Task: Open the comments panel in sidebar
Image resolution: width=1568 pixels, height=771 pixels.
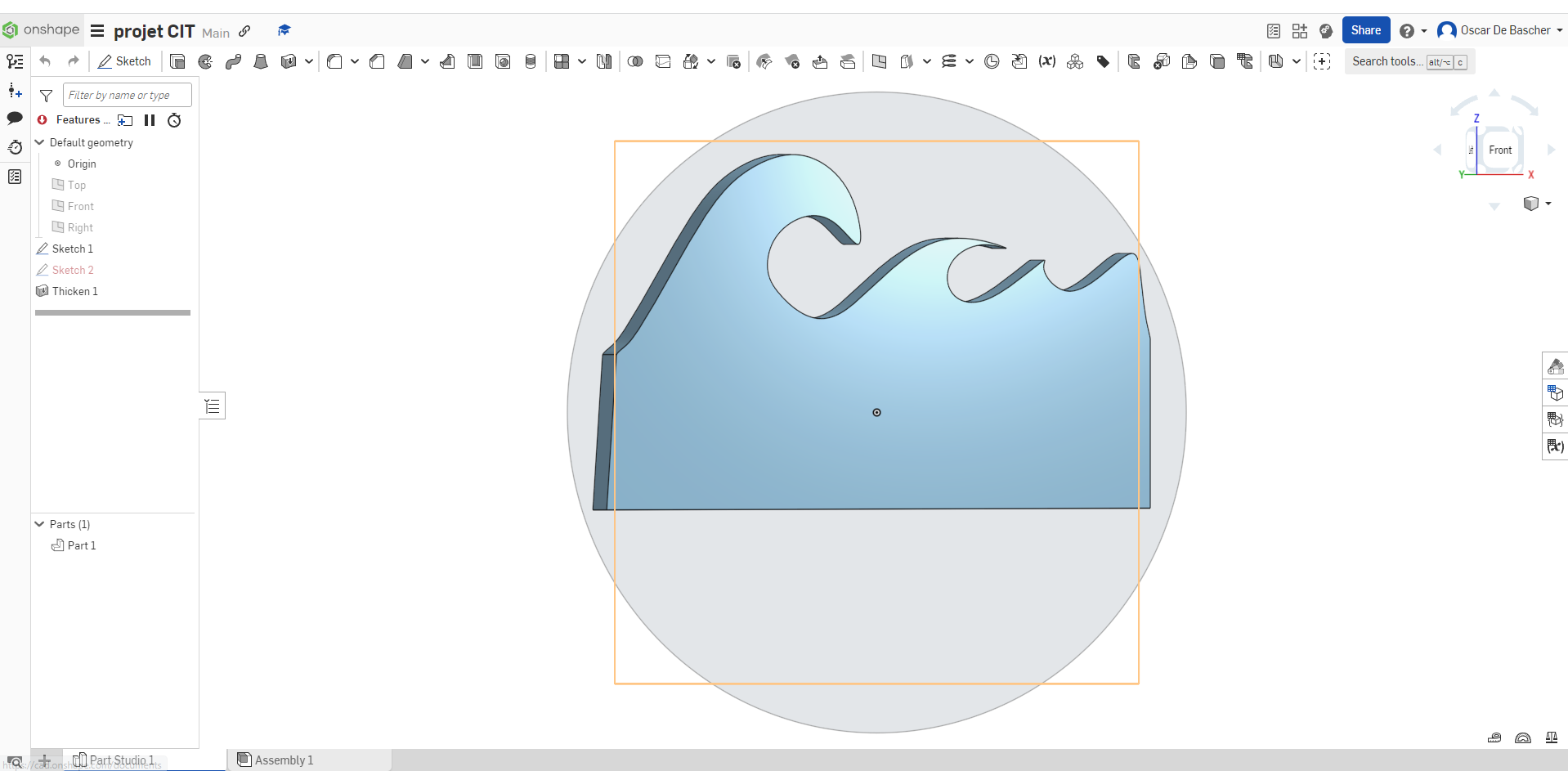Action: point(15,118)
